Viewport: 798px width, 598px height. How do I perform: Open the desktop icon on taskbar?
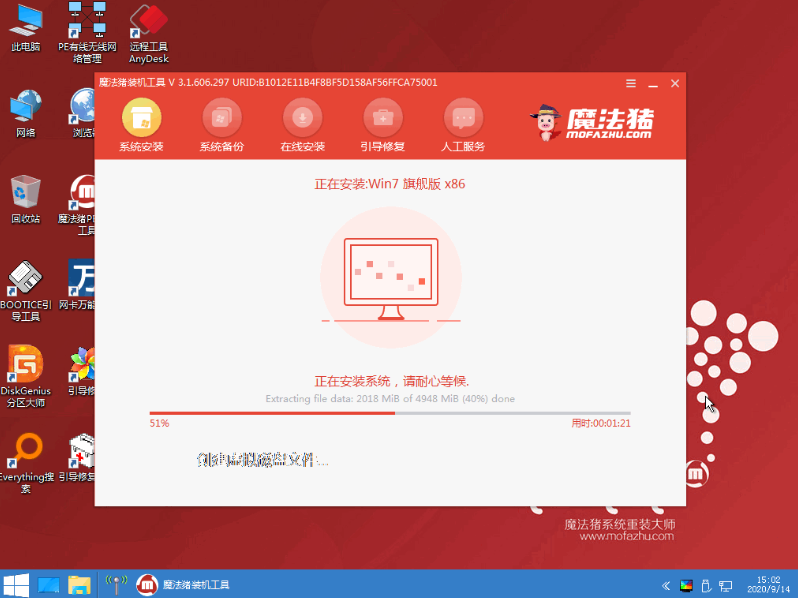pyautogui.click(x=49, y=585)
